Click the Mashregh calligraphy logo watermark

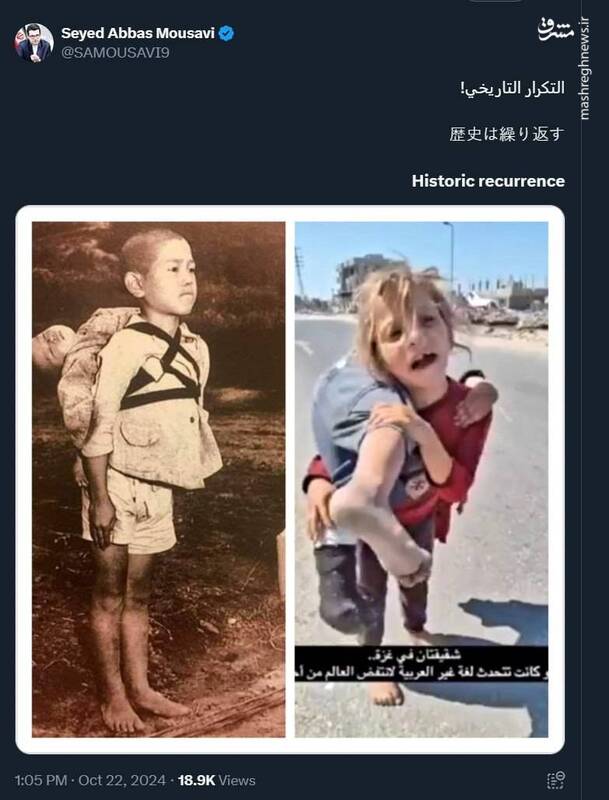pos(555,30)
